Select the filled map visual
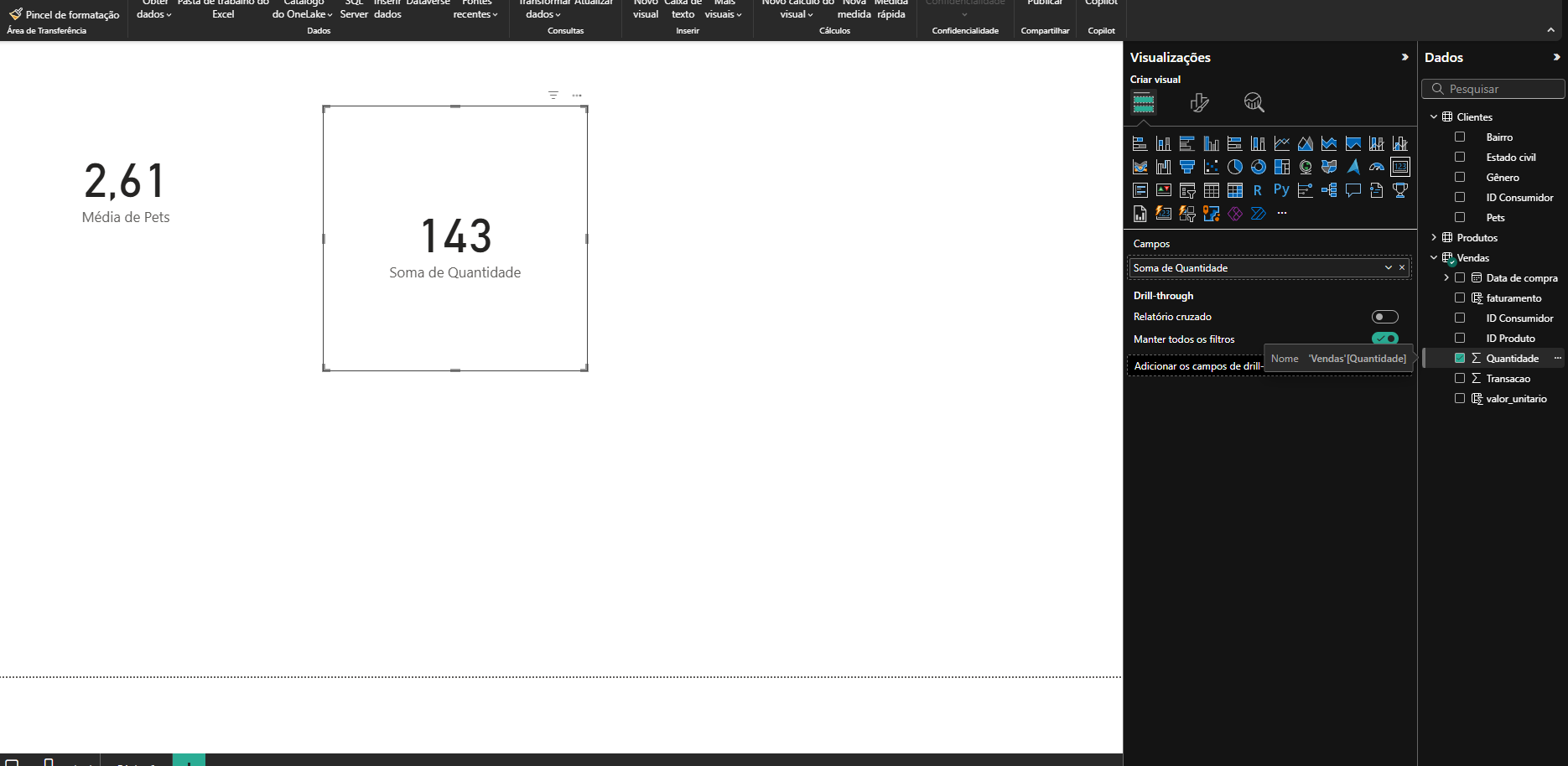 [1329, 168]
